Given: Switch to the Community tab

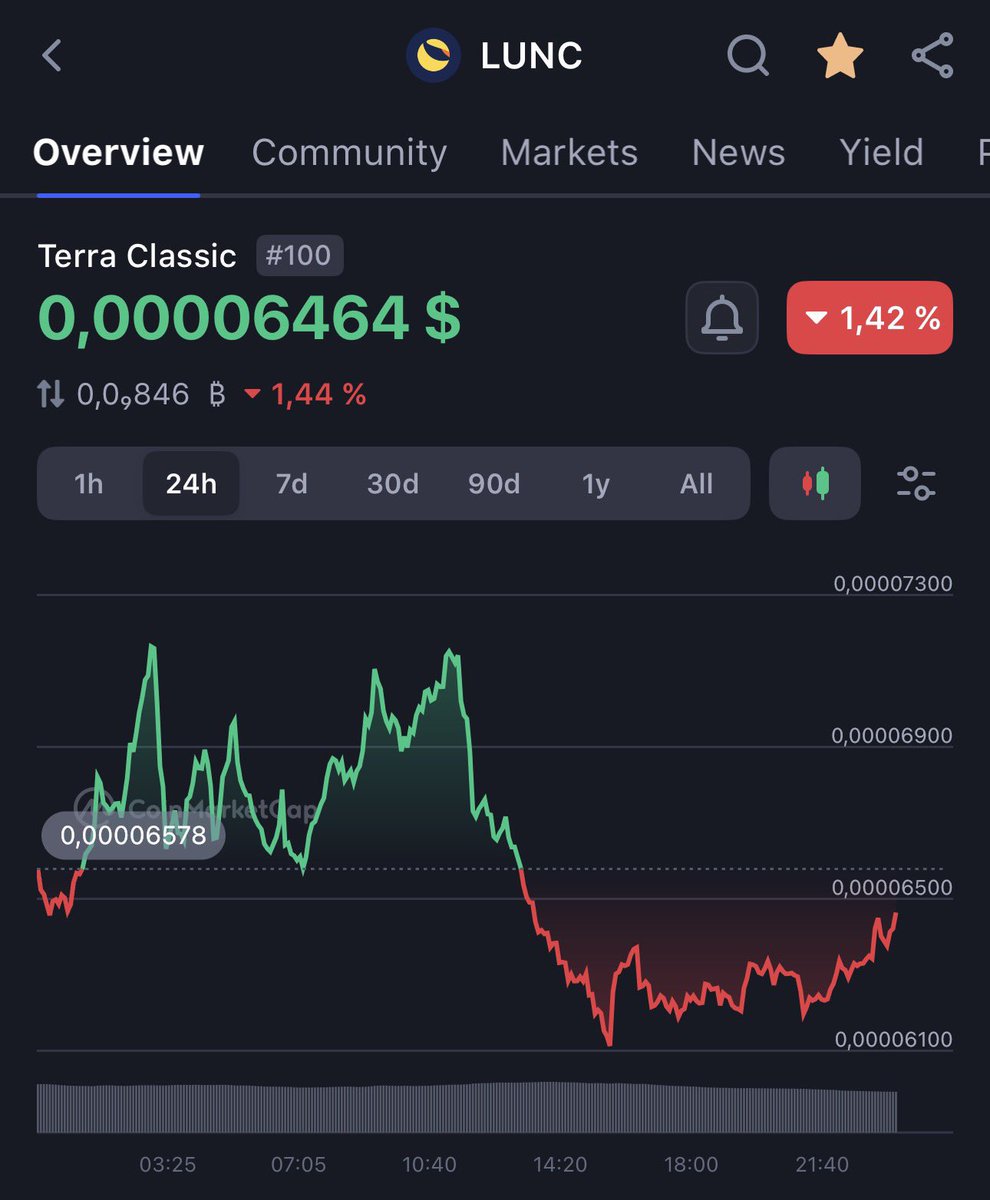Looking at the screenshot, I should [x=349, y=153].
